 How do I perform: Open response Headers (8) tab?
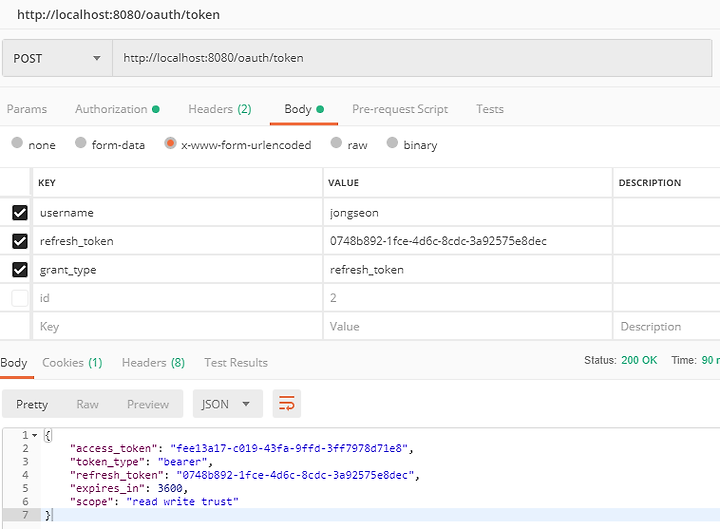(x=153, y=363)
